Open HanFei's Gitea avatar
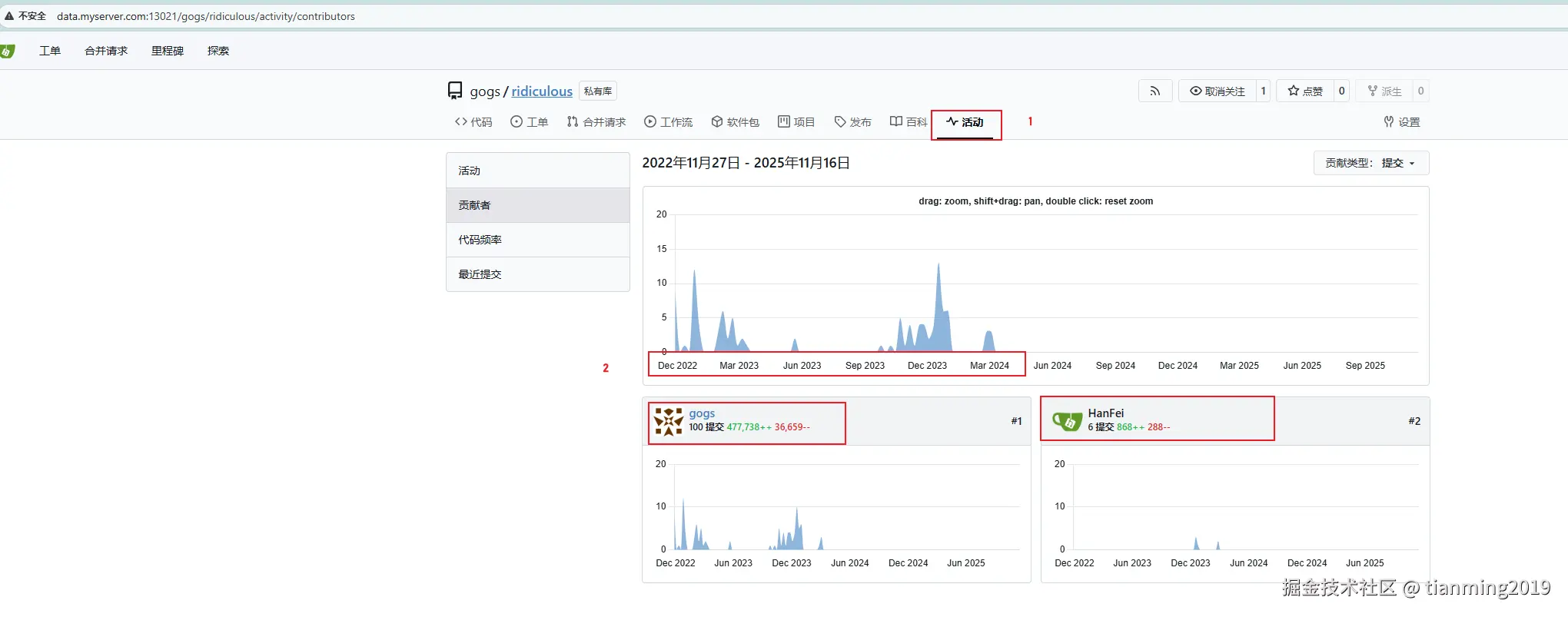The image size is (1568, 617). pos(1067,421)
